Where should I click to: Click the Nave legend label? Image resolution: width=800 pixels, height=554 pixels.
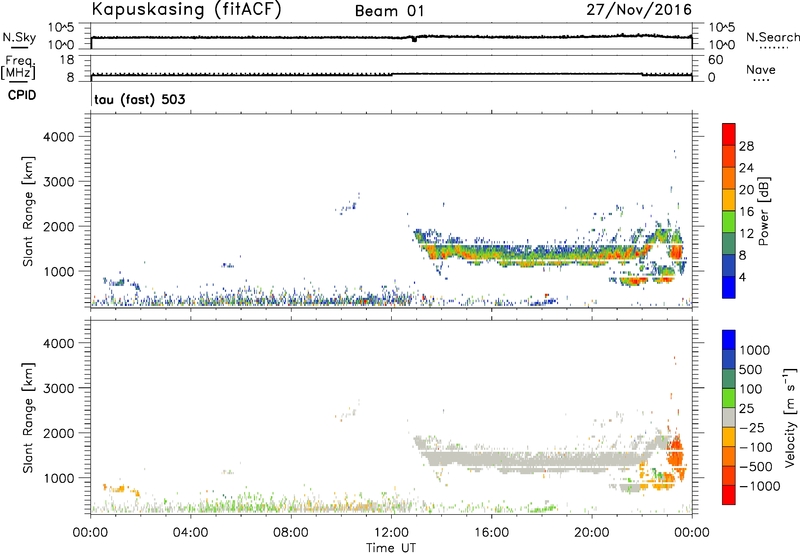(760, 70)
